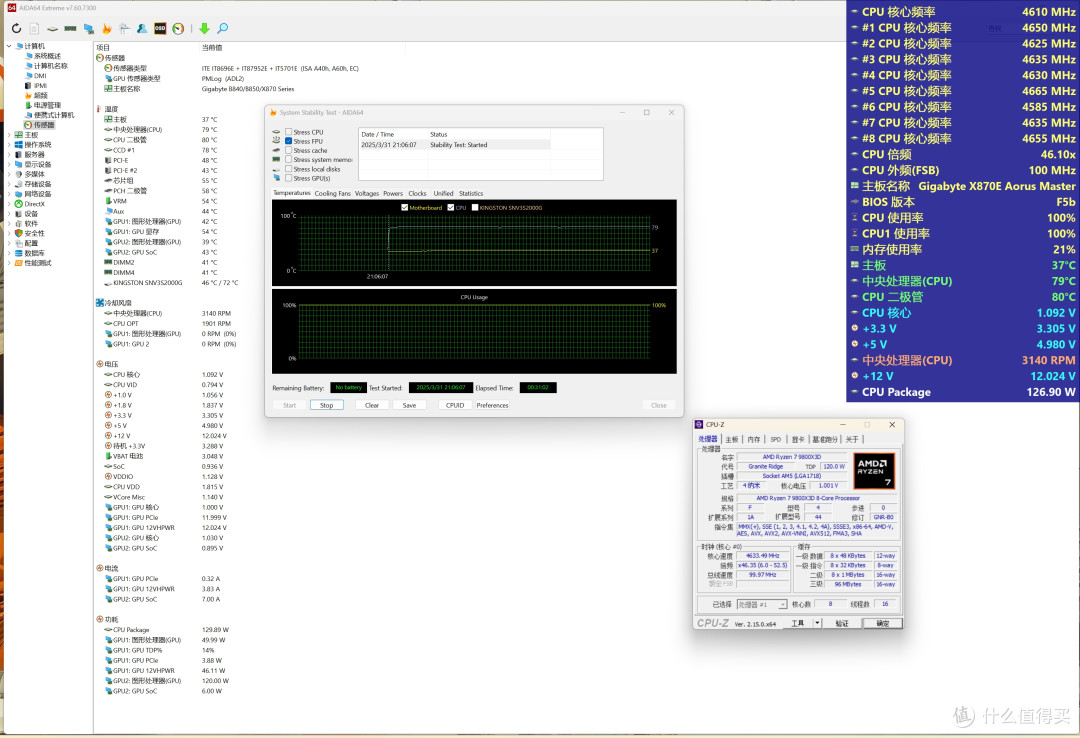Screen dimensions: 1080x738
Task: Click the Save button in stability test
Action: tap(409, 405)
